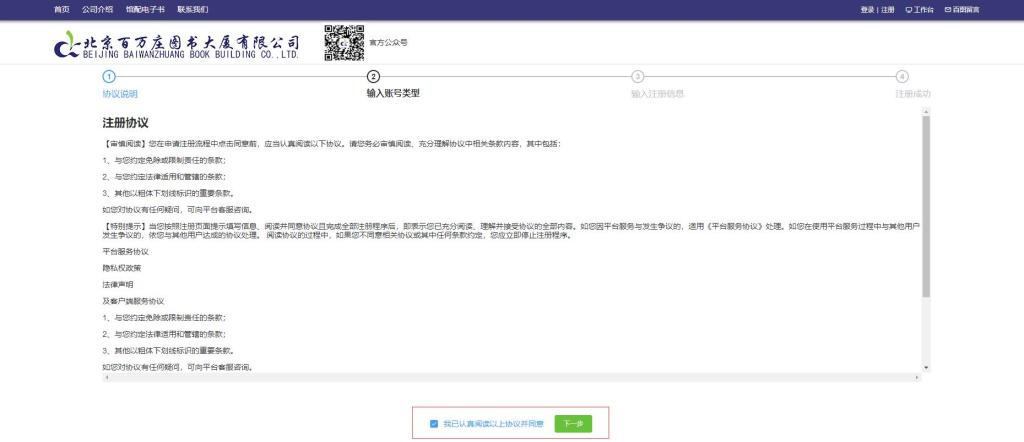Click the down arrow of agreement scrollbar
Image resolution: width=1024 pixels, height=442 pixels.
926,368
